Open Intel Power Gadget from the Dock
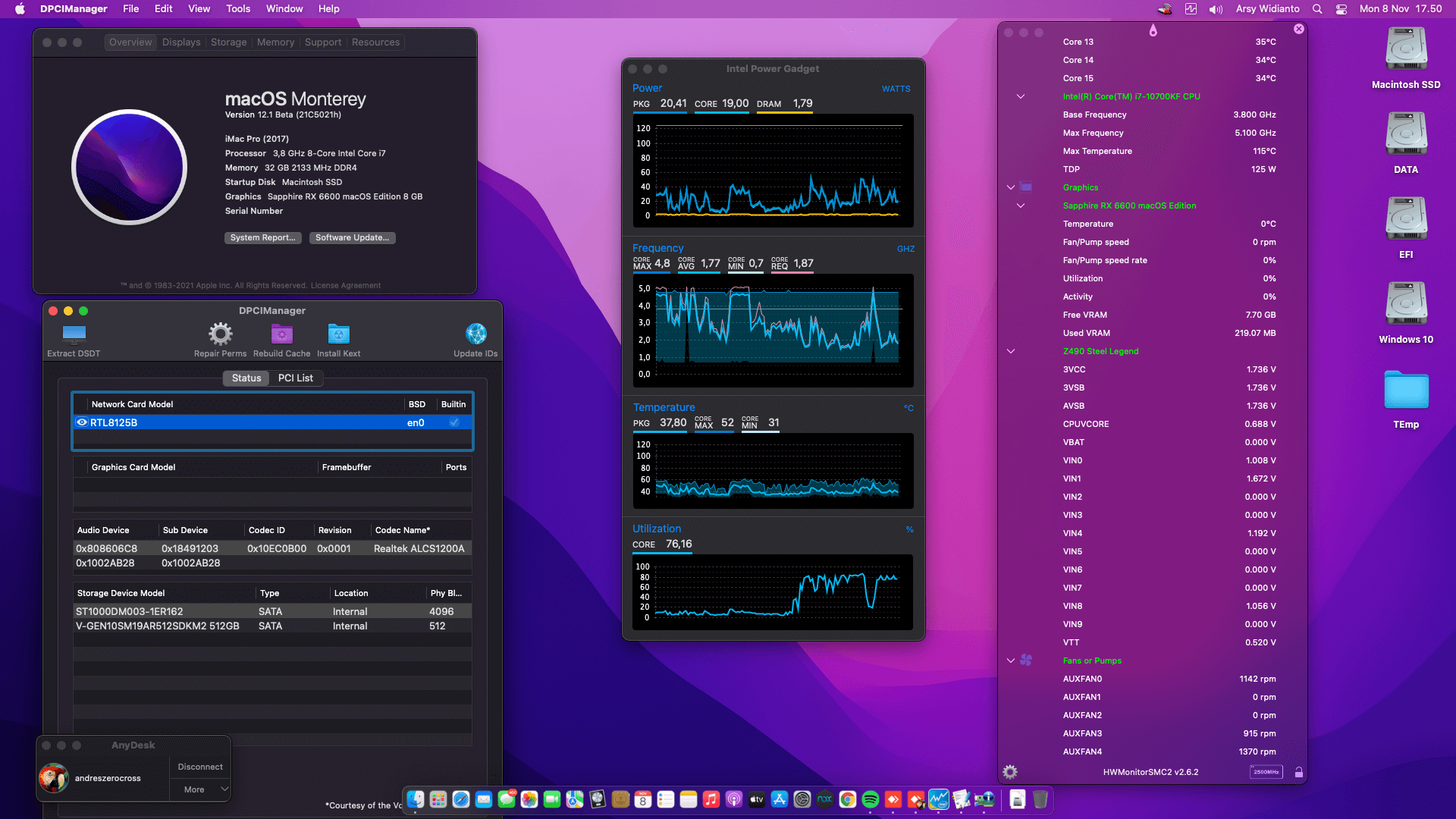 coord(939,799)
